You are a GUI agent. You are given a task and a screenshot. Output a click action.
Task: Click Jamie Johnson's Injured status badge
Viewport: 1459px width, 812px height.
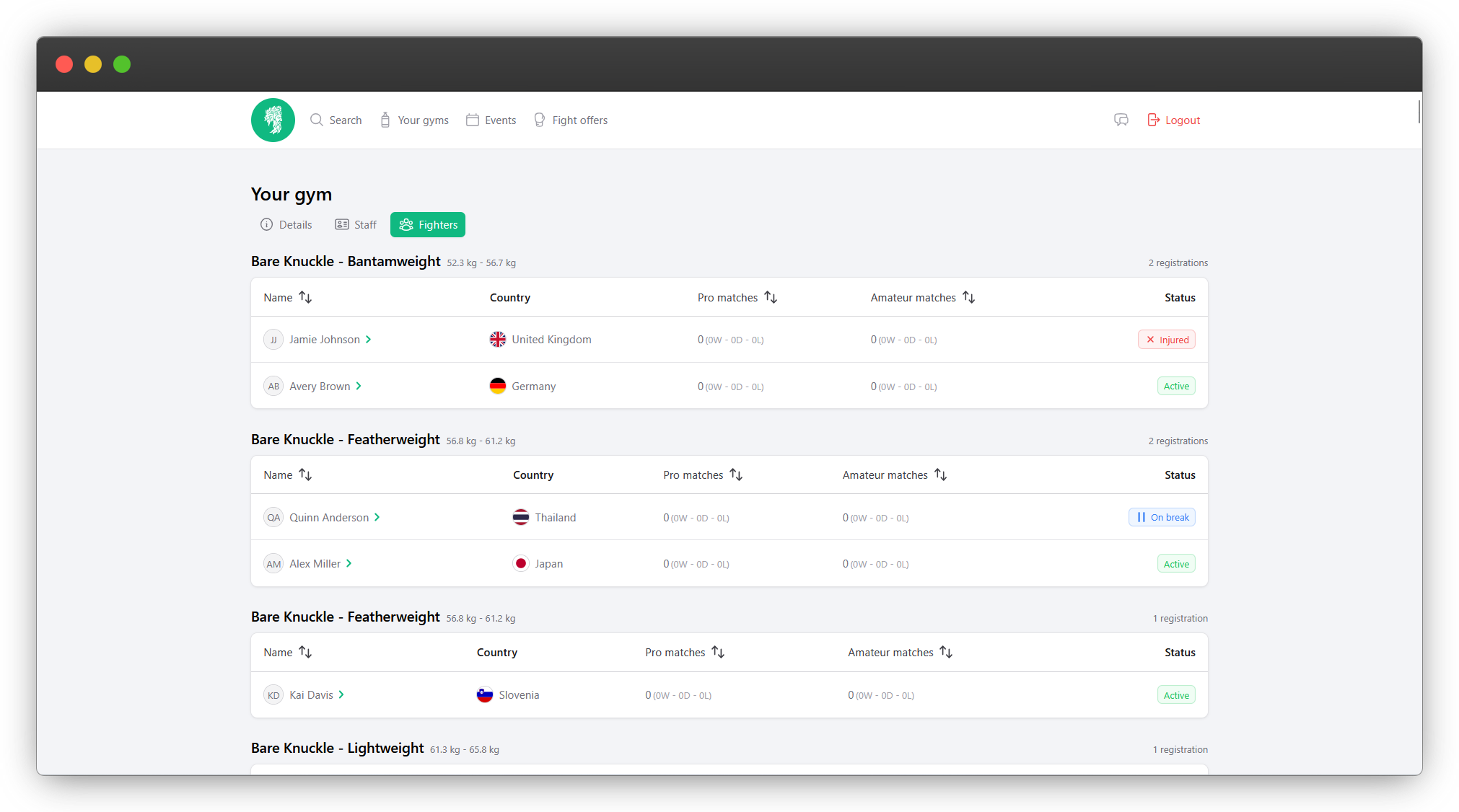1167,340
